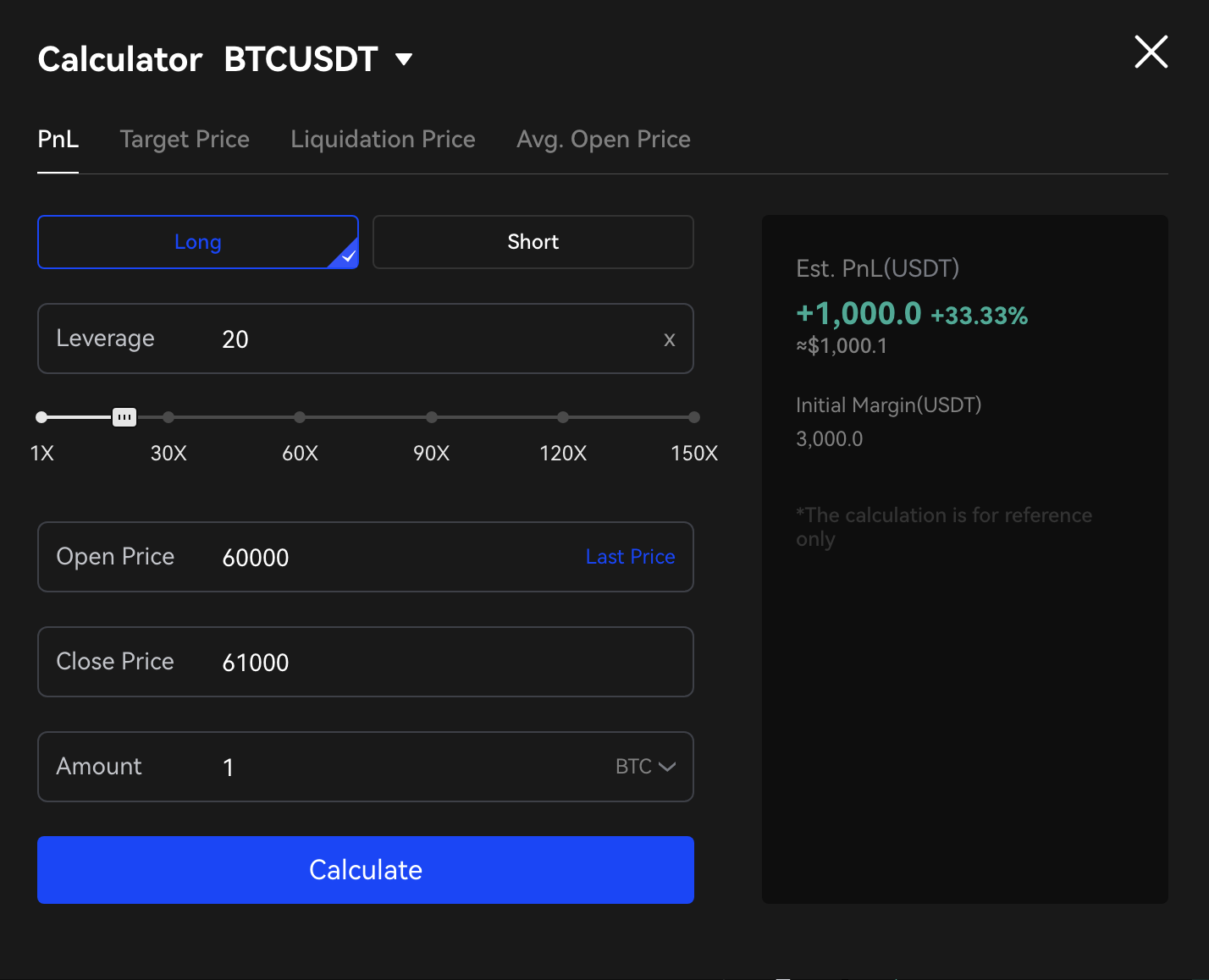This screenshot has height=980, width=1209.
Task: Click the leverage slider handle
Action: (x=124, y=417)
